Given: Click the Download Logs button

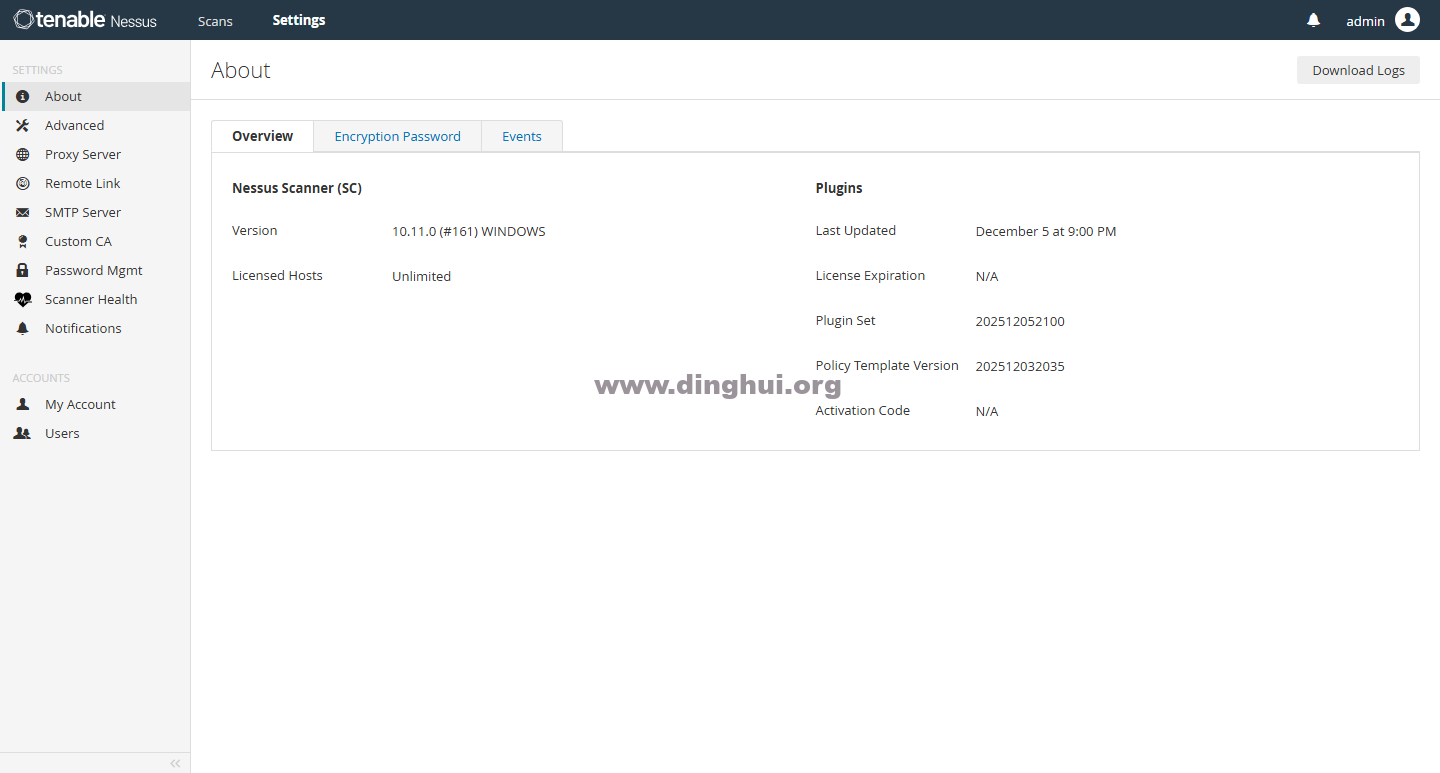Looking at the screenshot, I should 1357,70.
